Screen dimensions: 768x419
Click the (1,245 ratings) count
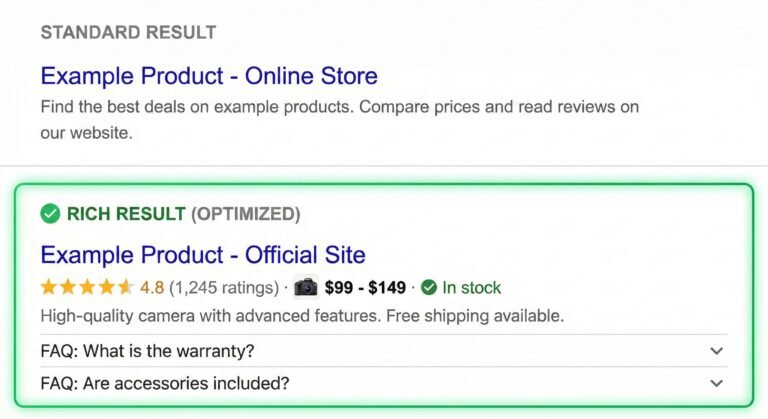click(x=224, y=288)
